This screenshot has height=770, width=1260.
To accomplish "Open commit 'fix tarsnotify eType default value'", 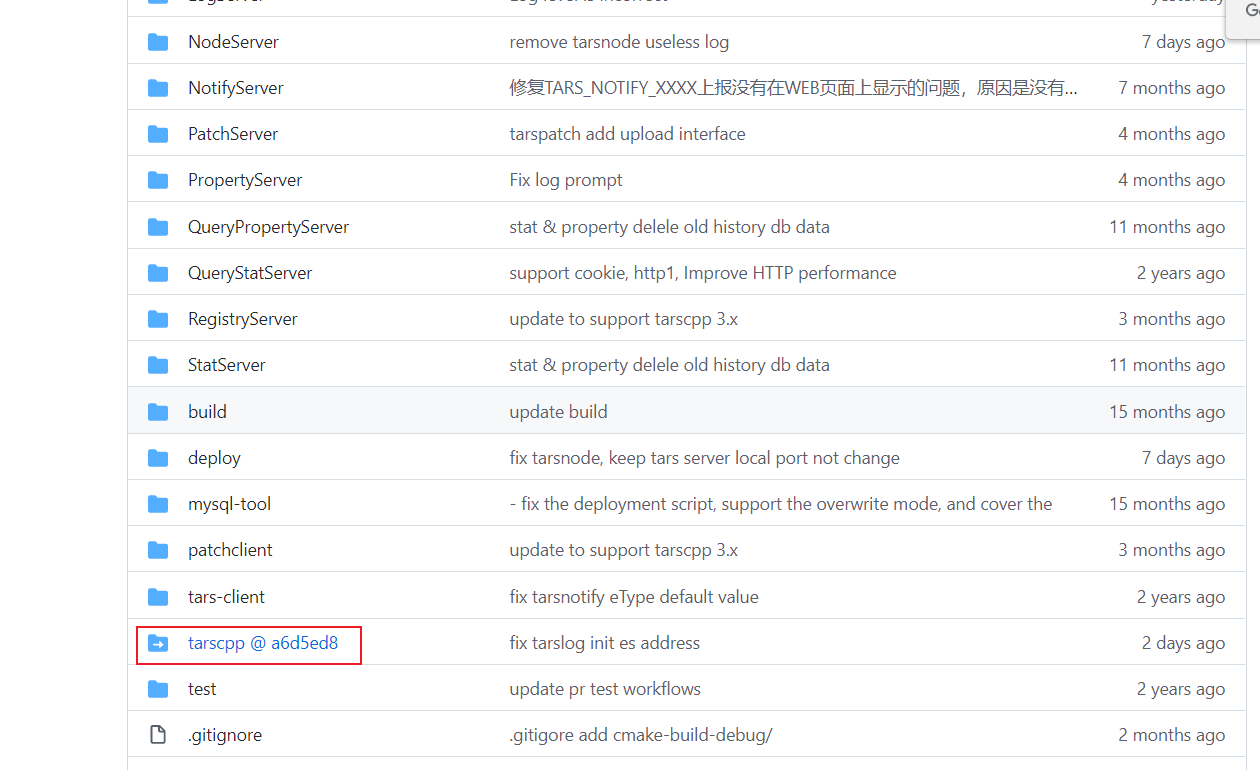I will [x=634, y=597].
